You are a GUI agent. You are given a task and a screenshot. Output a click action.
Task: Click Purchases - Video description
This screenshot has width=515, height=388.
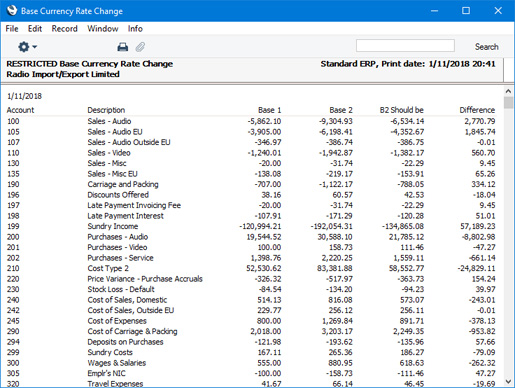click(117, 247)
